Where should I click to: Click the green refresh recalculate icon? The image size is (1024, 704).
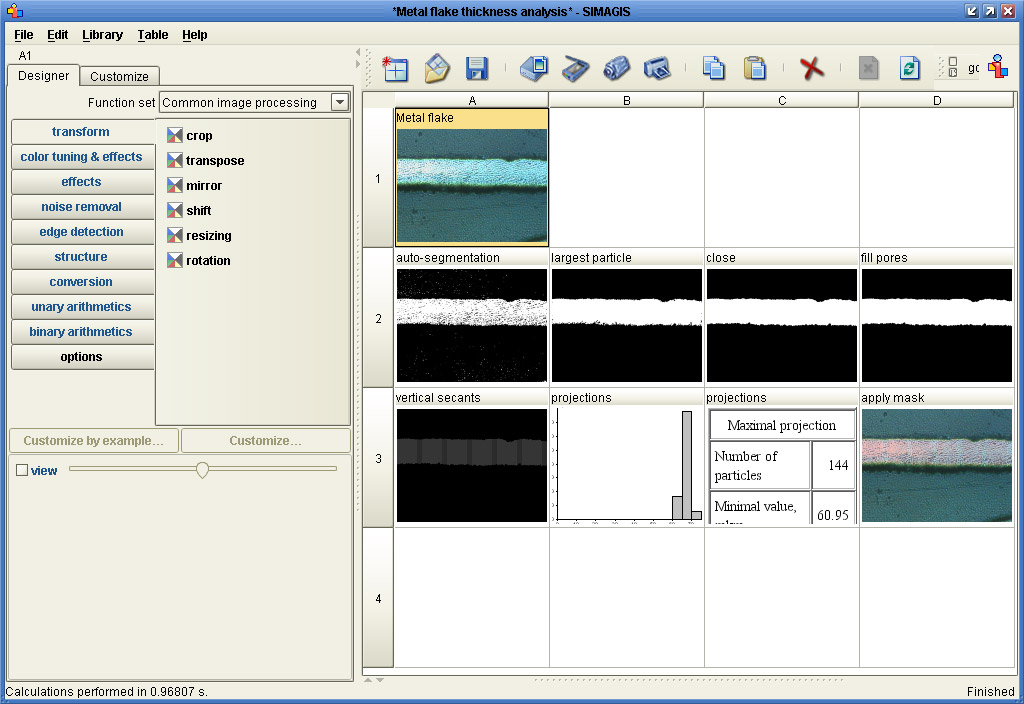point(909,68)
